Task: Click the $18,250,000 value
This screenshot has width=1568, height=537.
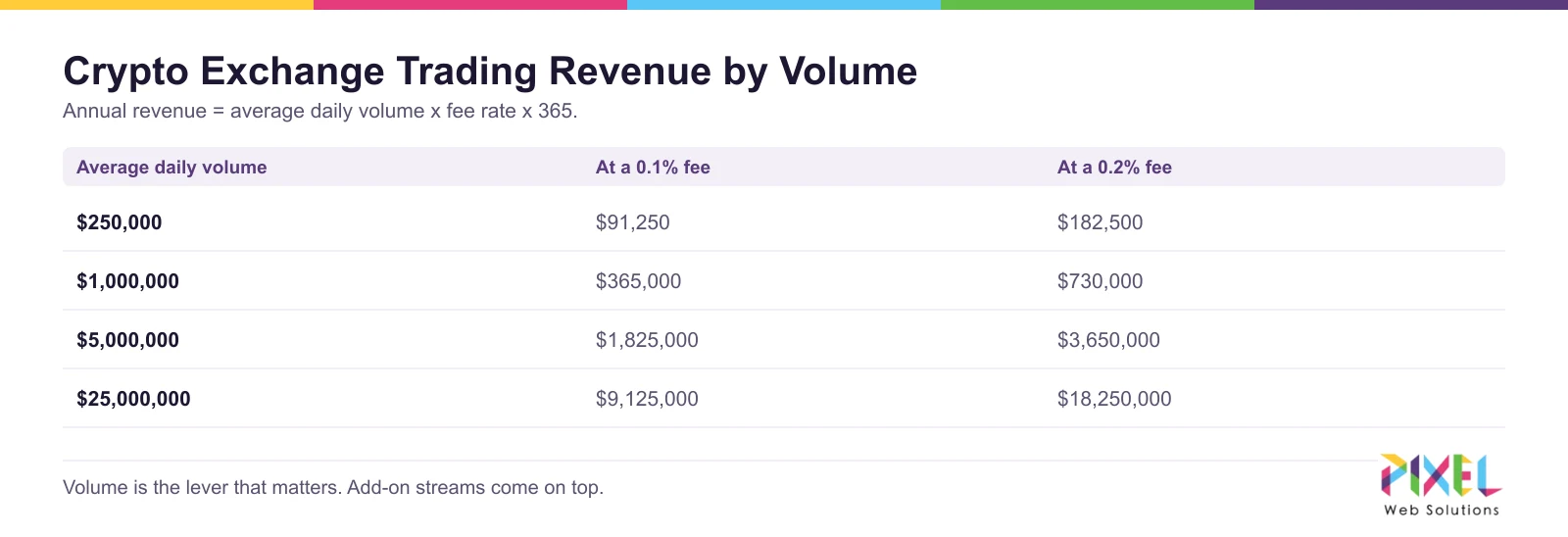Action: [1114, 399]
